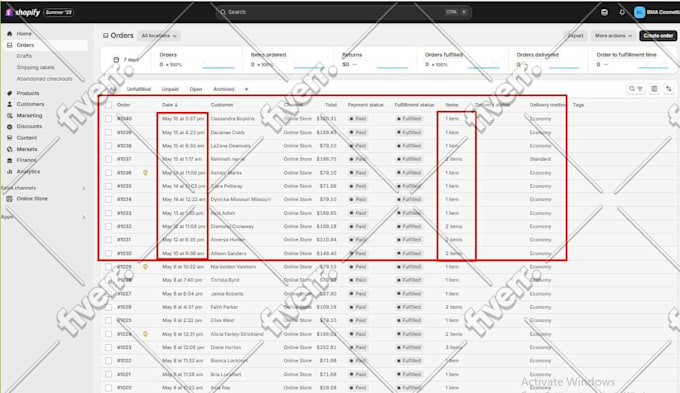Select checkbox for order #1027

108,294
